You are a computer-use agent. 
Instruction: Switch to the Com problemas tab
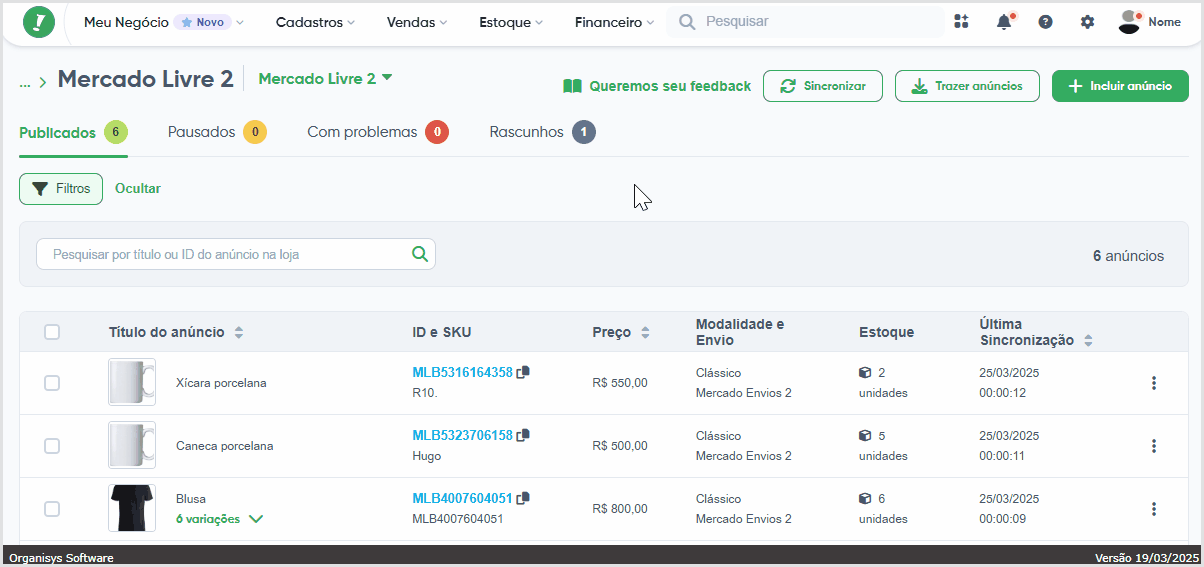tap(378, 132)
